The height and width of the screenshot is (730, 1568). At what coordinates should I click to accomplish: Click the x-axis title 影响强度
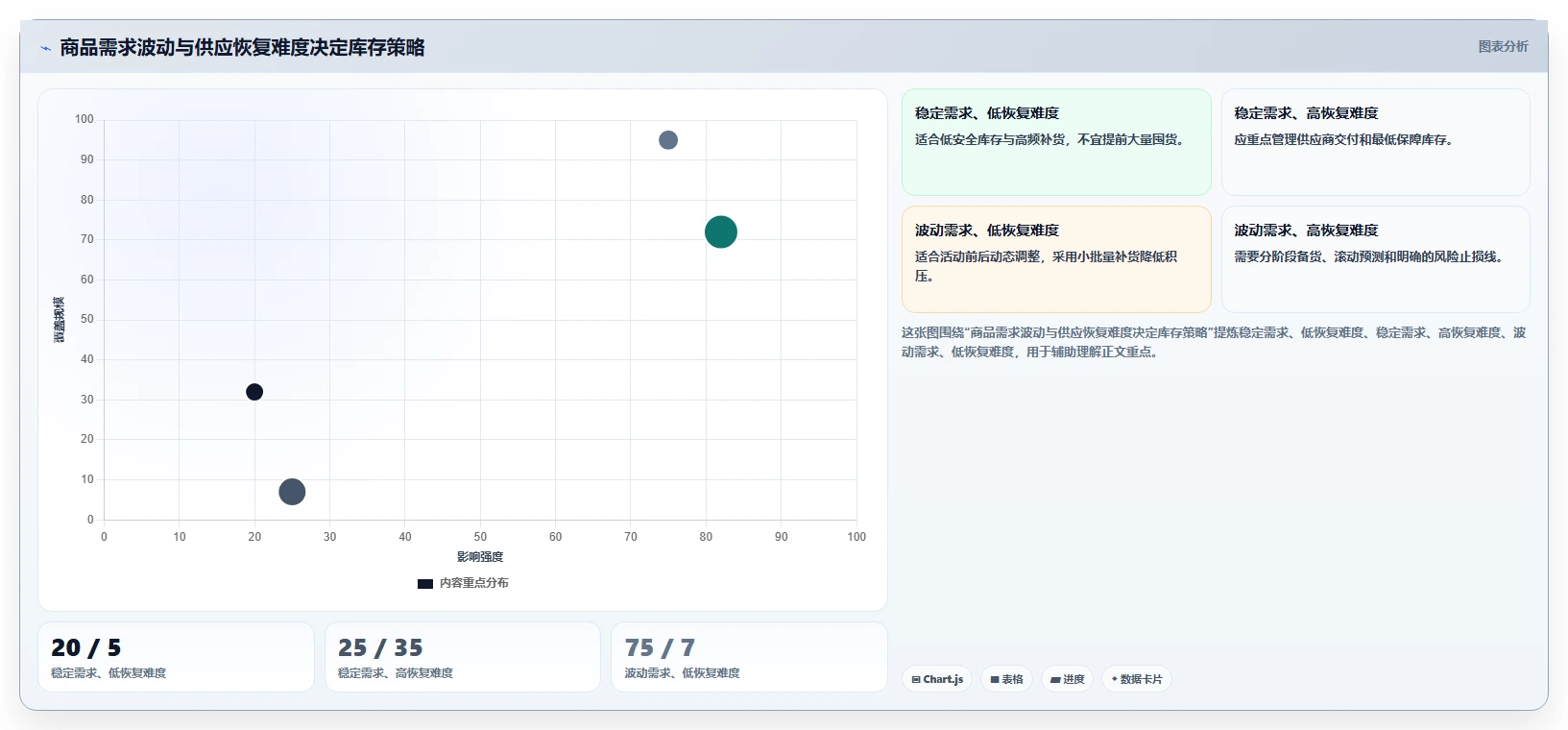tap(480, 557)
